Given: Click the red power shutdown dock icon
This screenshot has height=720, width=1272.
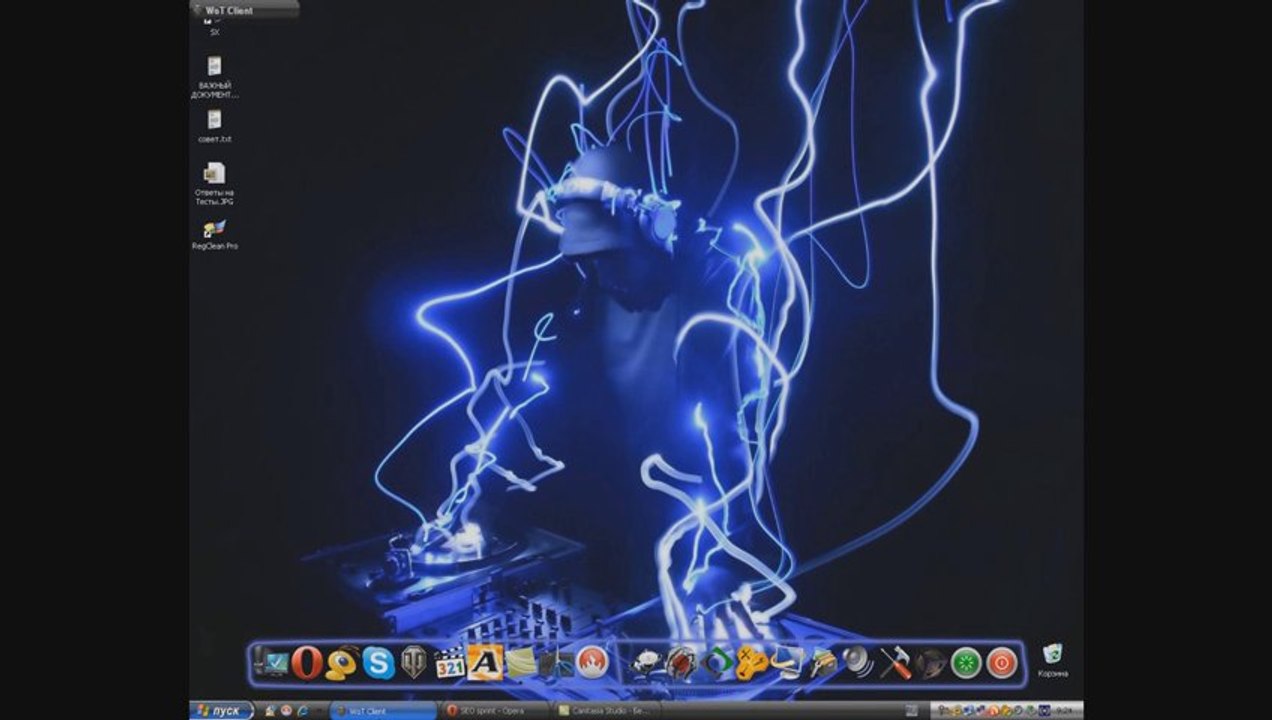Looking at the screenshot, I should tap(1002, 662).
